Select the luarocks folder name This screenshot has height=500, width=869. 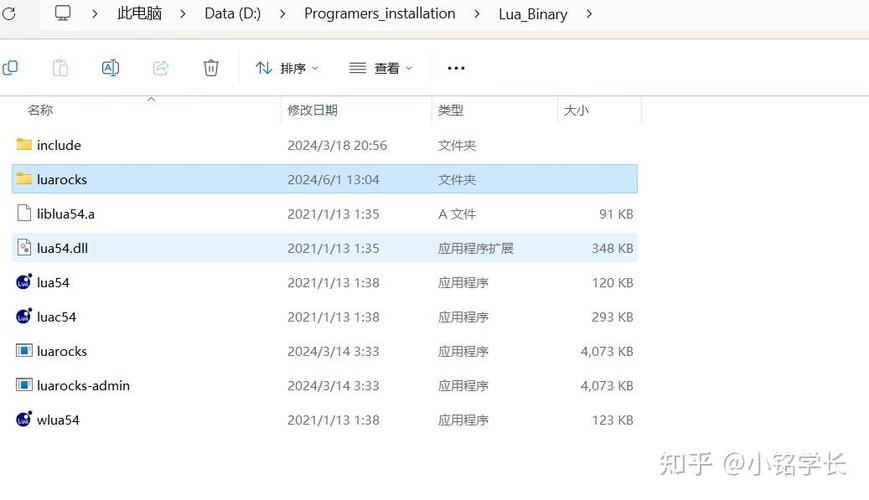pos(62,180)
